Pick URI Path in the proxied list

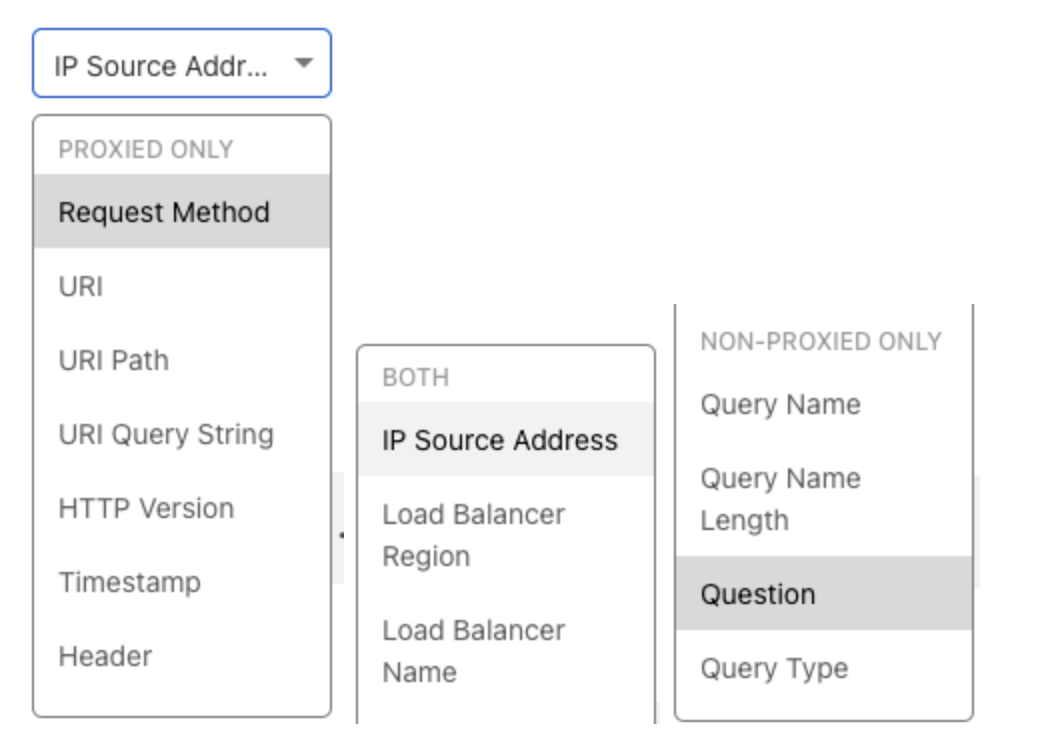point(114,361)
